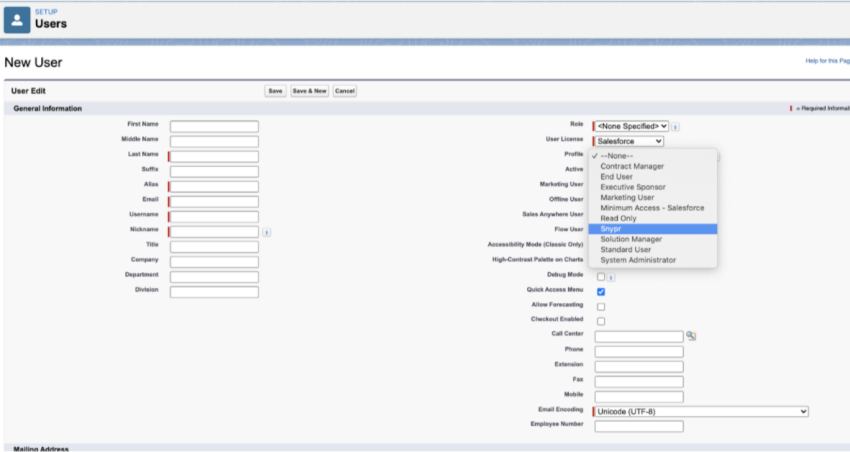Enable the Debug Mode checkbox
This screenshot has width=850, height=452.
click(601, 277)
